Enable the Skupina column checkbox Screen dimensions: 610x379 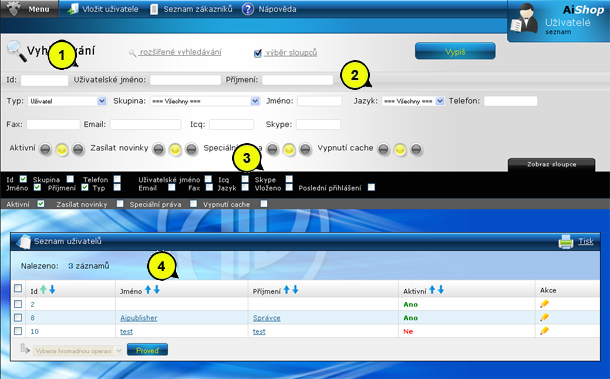(x=70, y=179)
